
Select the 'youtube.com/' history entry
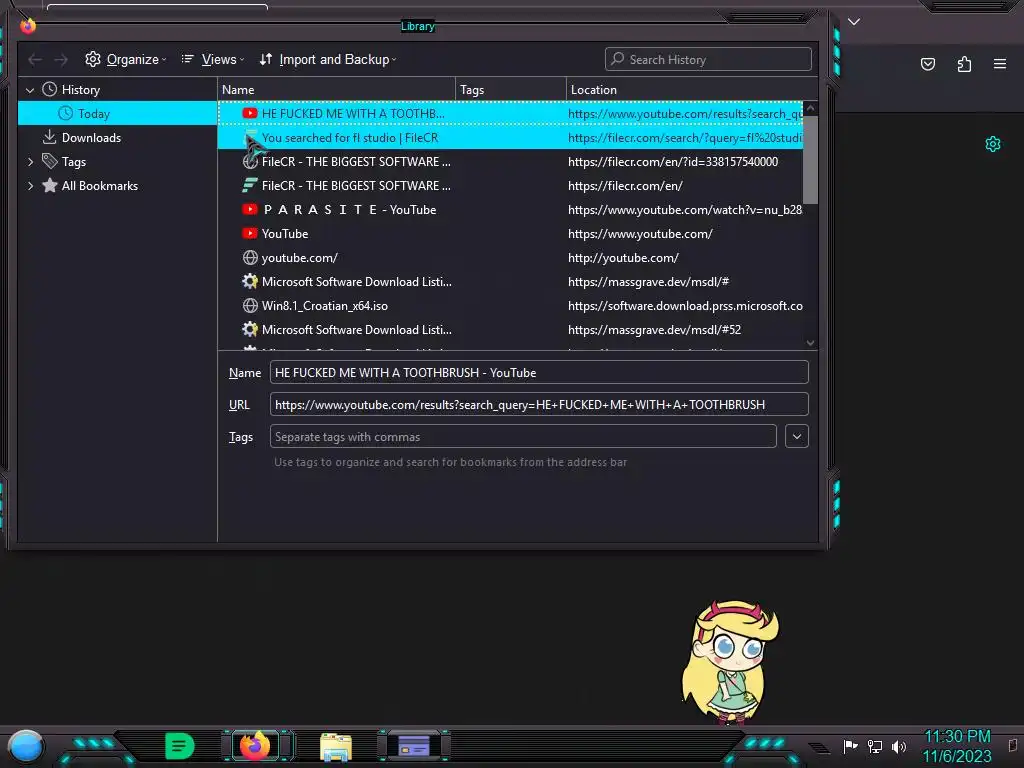tap(510, 258)
